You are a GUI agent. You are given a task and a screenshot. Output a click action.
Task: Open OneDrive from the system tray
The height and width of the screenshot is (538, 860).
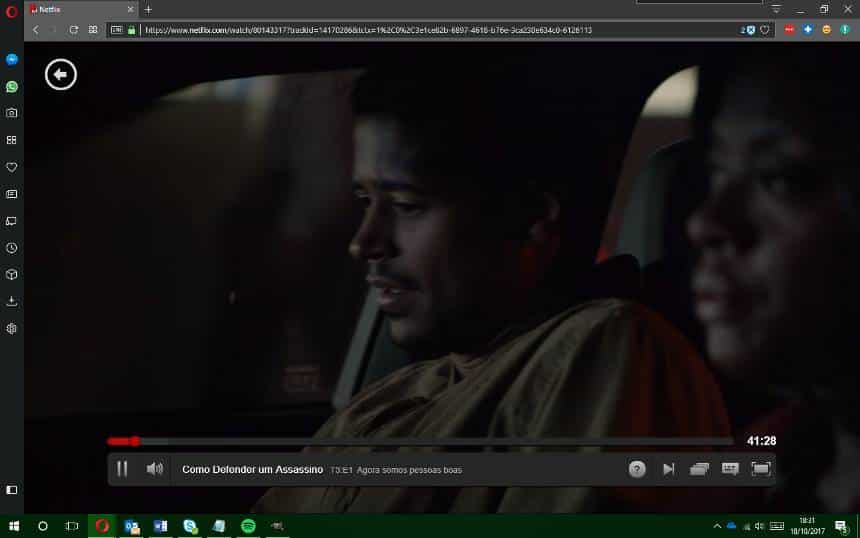(731, 526)
